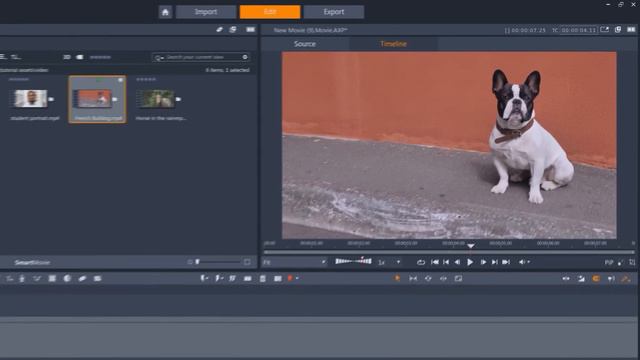Open the audio mixer toolbar icon
Viewport: 640px width, 360px height.
pyautogui.click(x=22, y=278)
